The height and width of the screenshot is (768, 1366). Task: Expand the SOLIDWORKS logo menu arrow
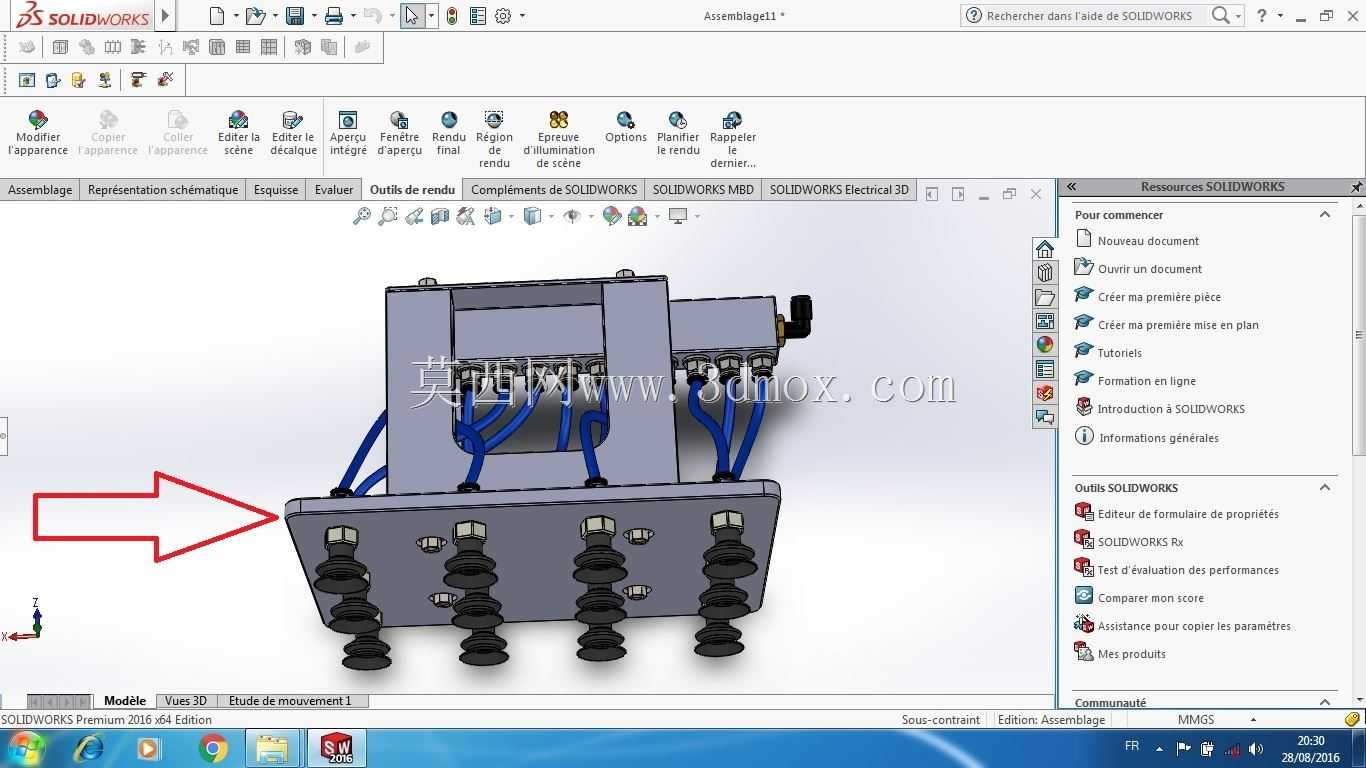coord(166,16)
